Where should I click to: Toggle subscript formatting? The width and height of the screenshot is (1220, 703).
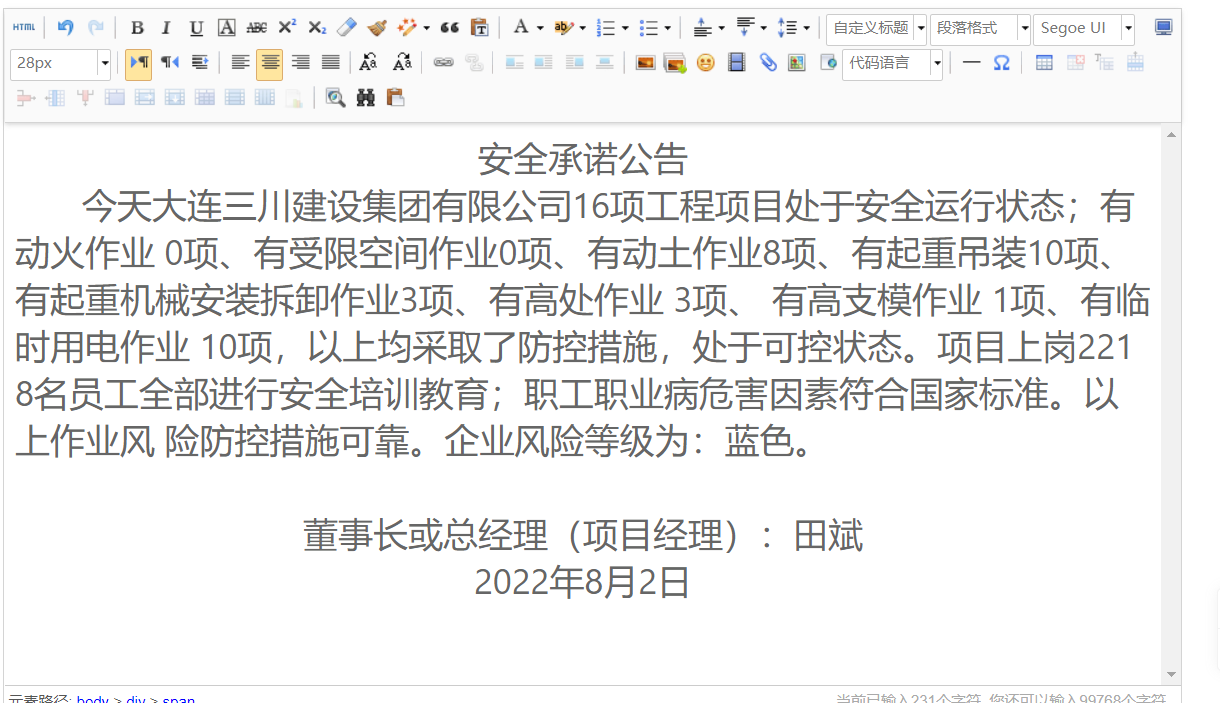317,28
